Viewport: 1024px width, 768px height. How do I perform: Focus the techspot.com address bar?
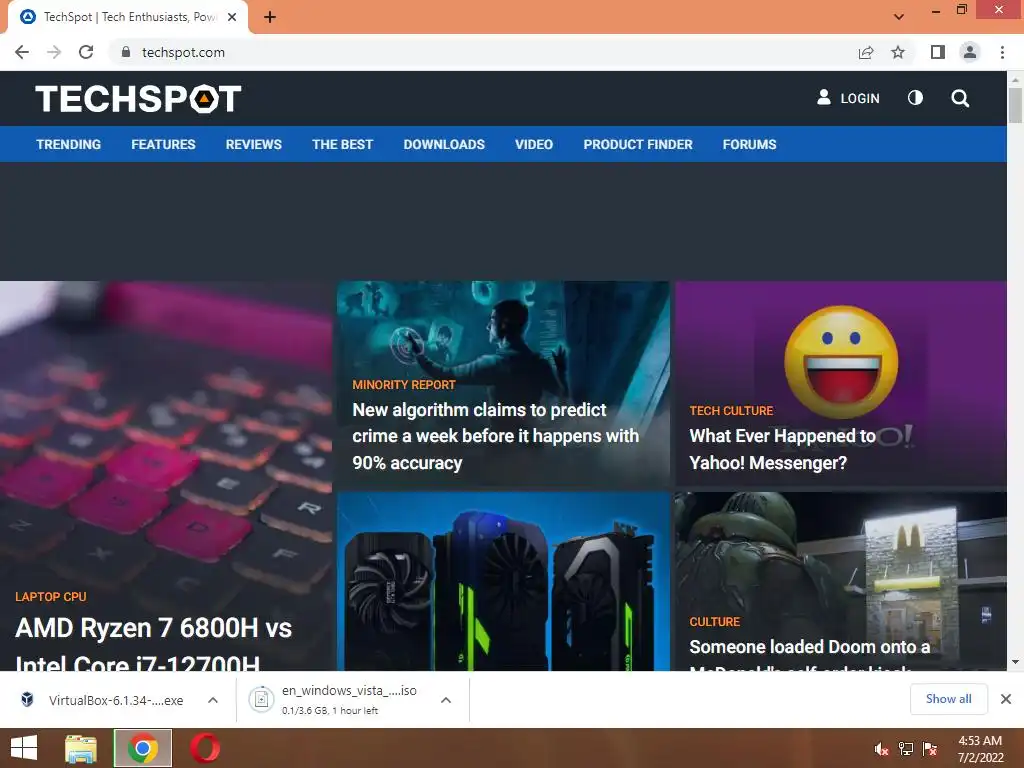click(x=483, y=52)
